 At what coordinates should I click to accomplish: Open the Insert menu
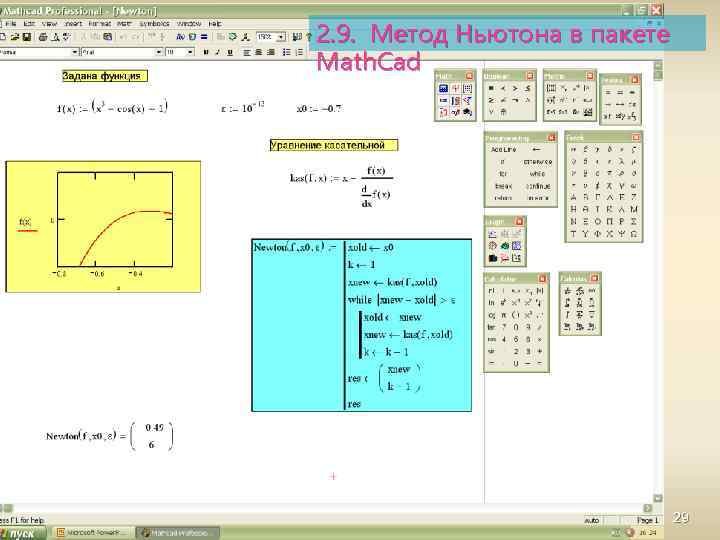73,23
